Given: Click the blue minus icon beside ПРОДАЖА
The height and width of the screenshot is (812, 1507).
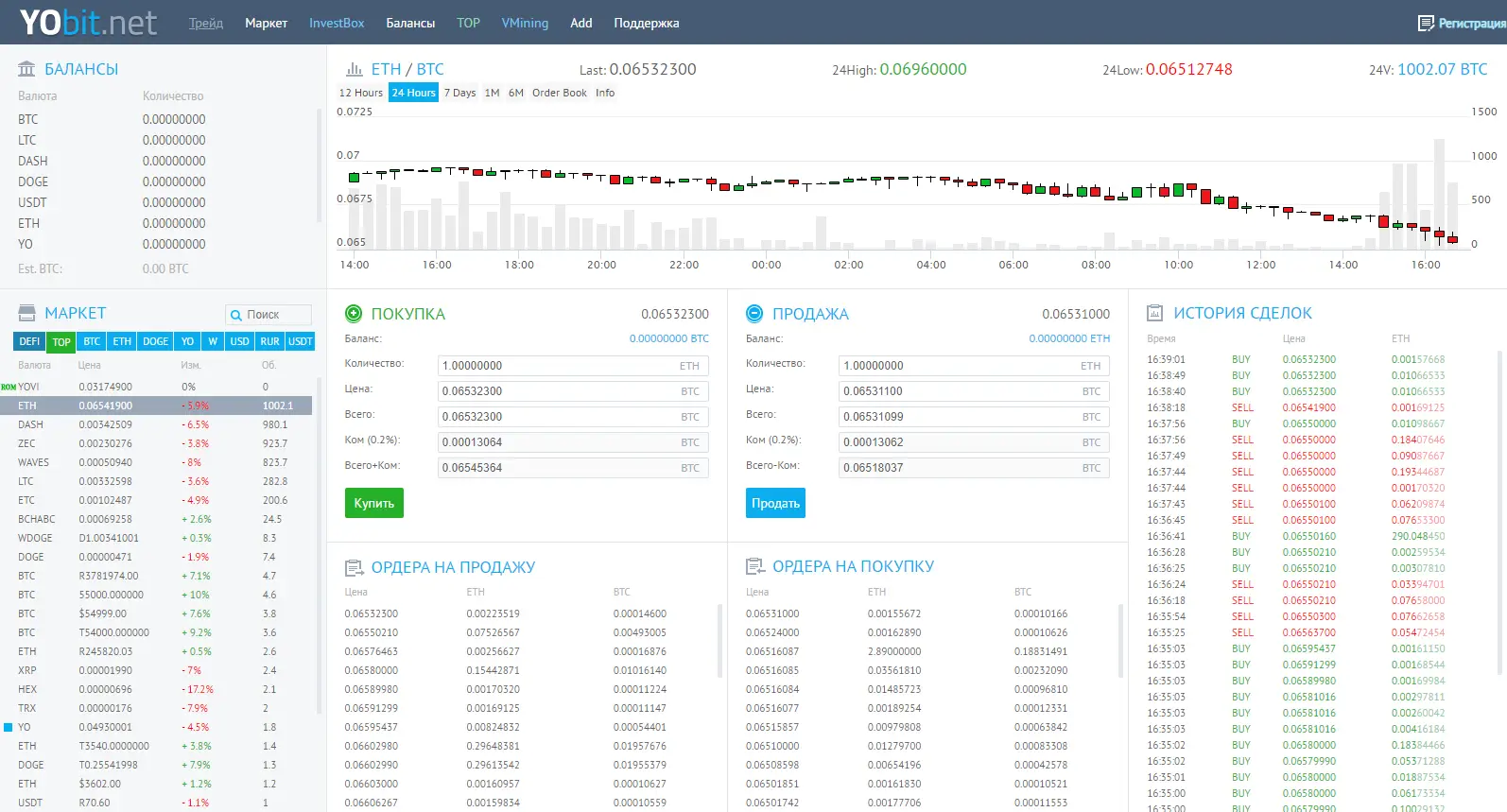Looking at the screenshot, I should pos(754,313).
